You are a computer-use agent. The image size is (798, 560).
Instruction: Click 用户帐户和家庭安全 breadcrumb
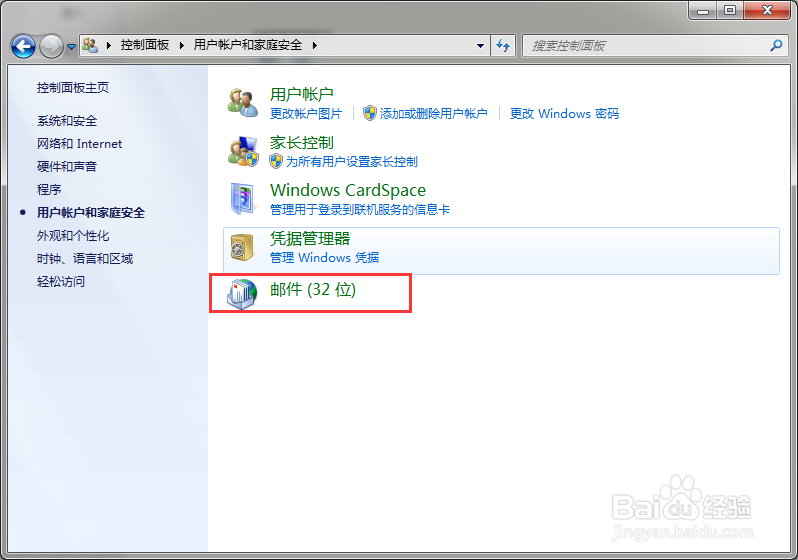tap(248, 45)
